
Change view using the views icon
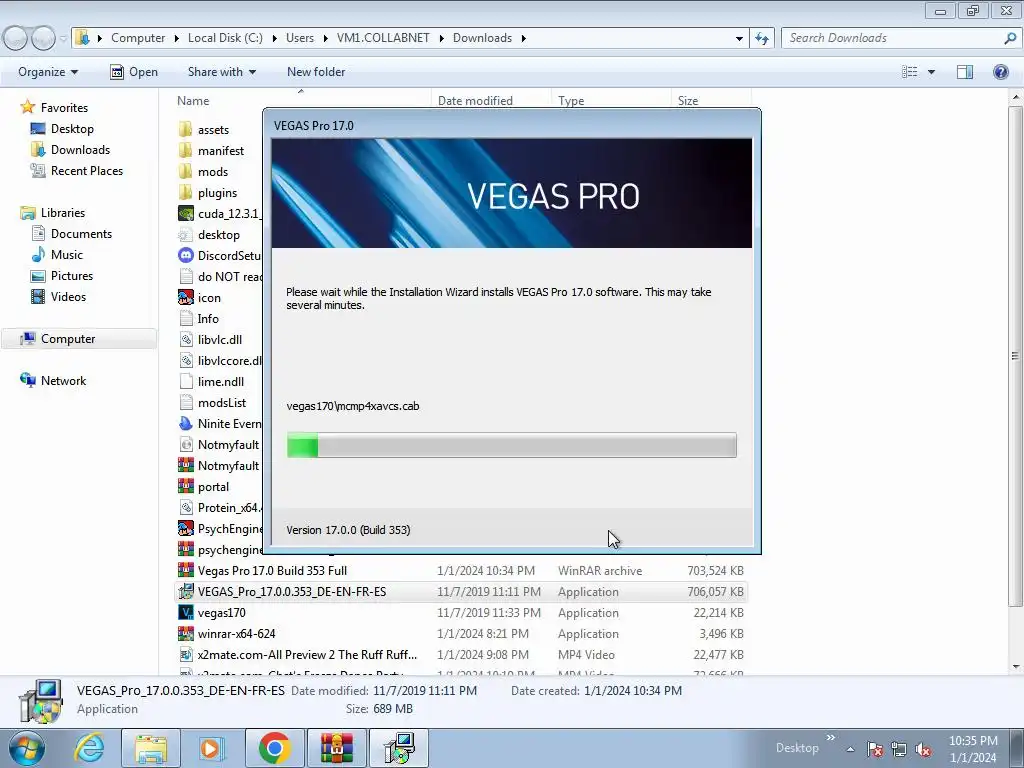coord(910,72)
